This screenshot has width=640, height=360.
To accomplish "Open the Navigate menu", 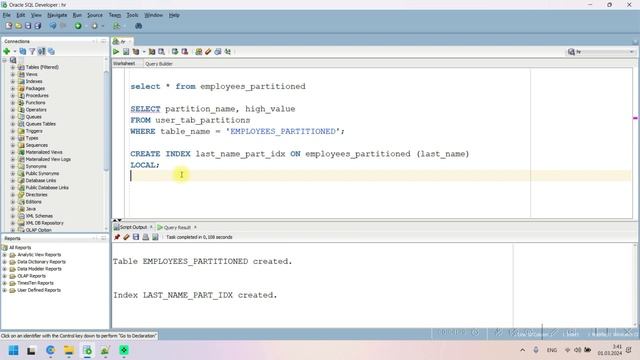I will pyautogui.click(x=57, y=15).
